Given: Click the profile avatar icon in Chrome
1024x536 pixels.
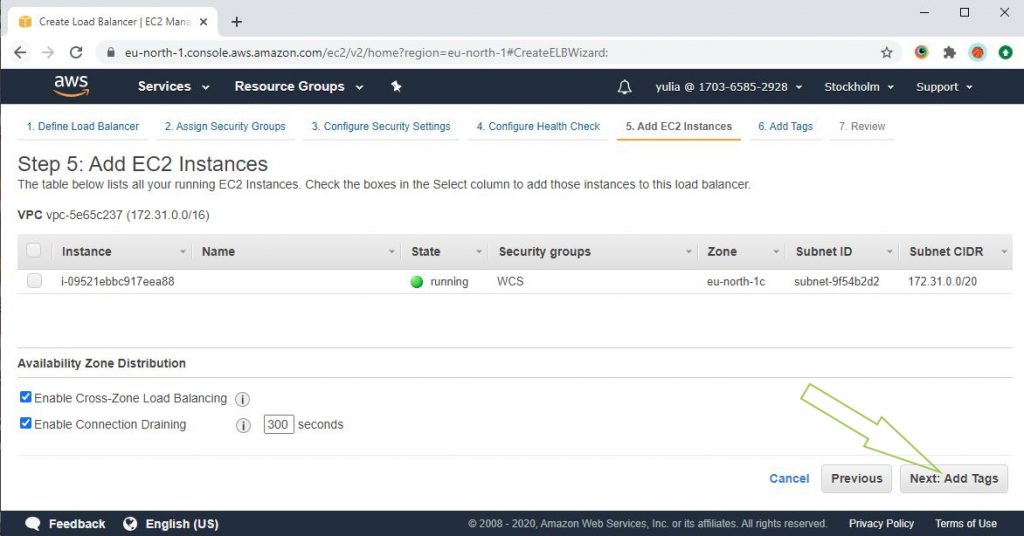Looking at the screenshot, I should coord(978,52).
